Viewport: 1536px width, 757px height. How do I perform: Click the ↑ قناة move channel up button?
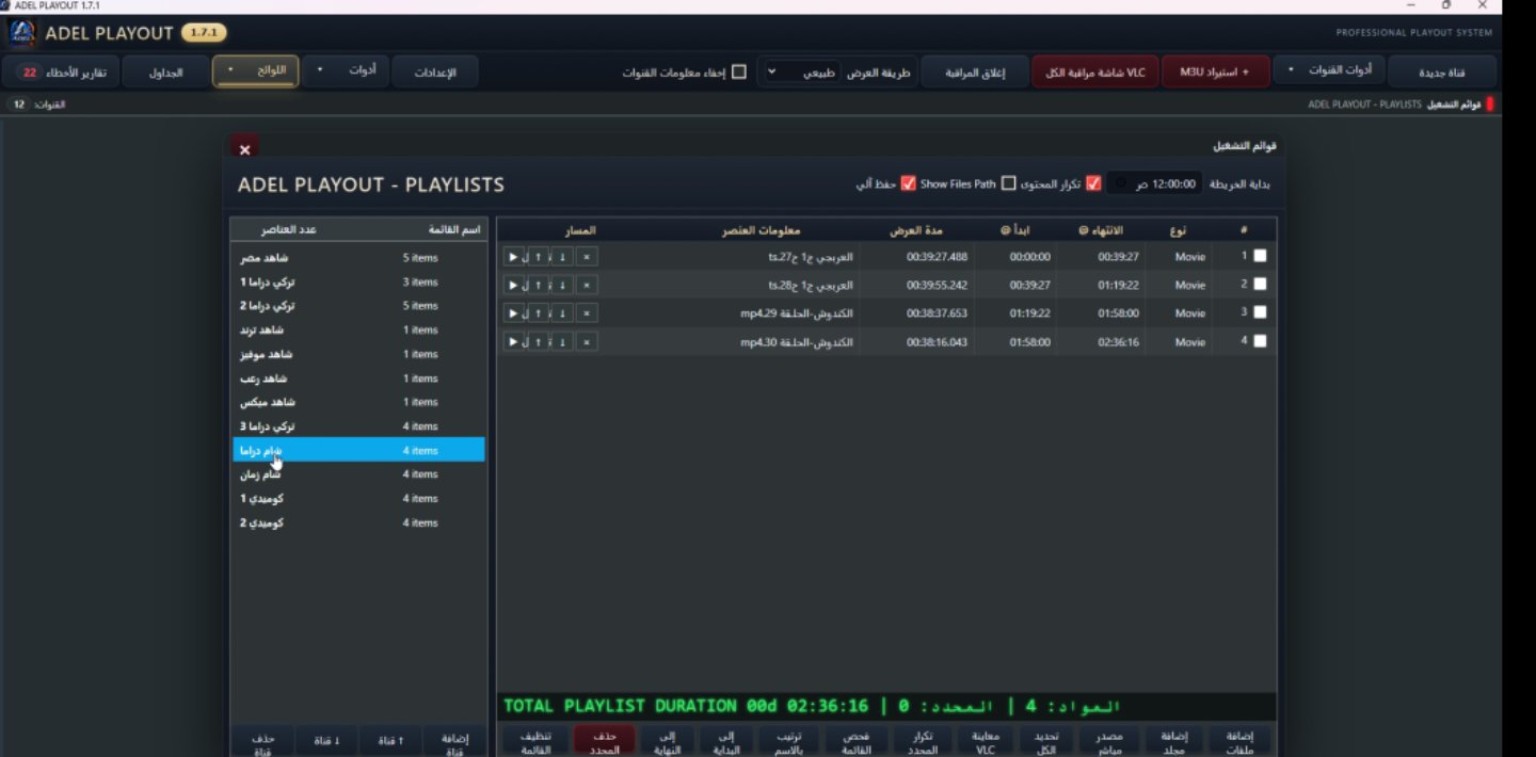coord(391,741)
